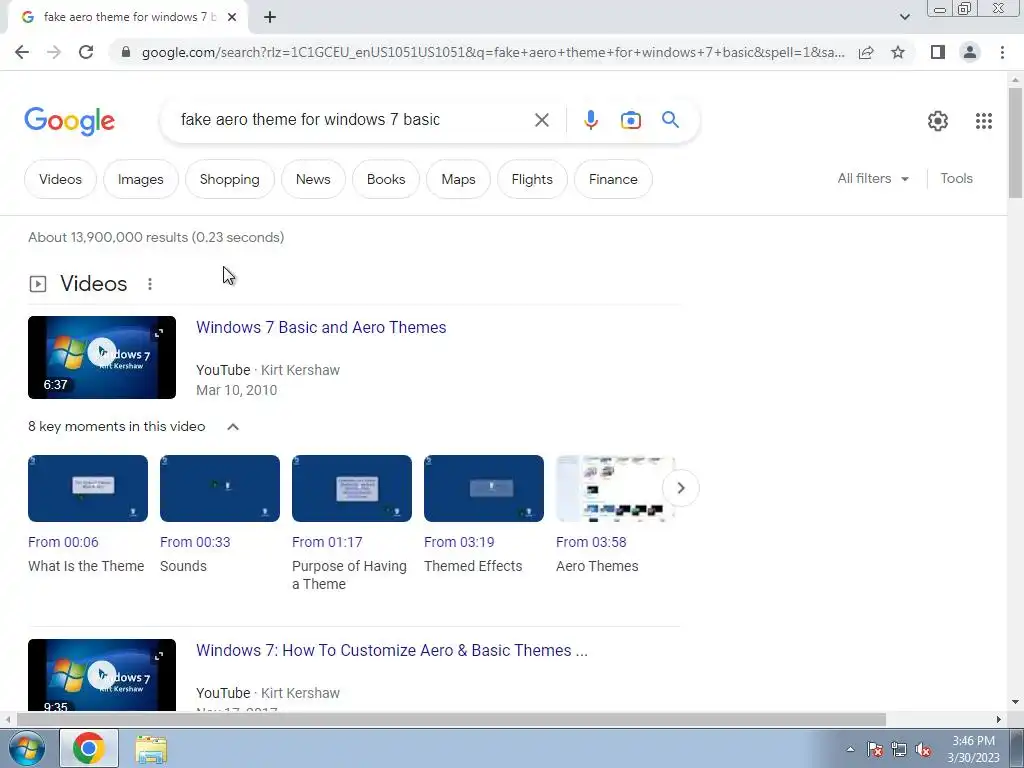Open Chrome side panel
1024x768 pixels.
coord(938,52)
